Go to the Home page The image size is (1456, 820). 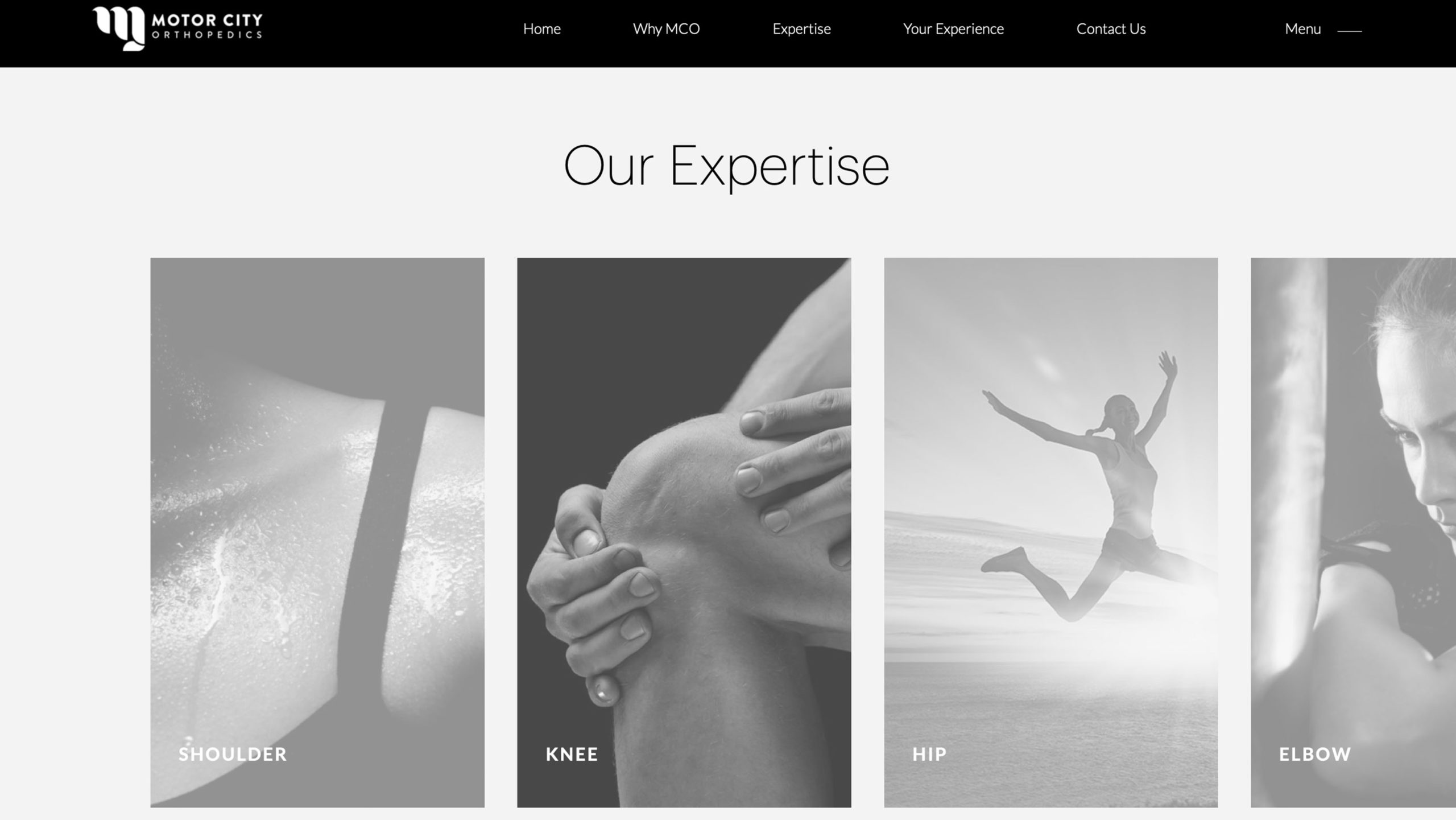541,29
